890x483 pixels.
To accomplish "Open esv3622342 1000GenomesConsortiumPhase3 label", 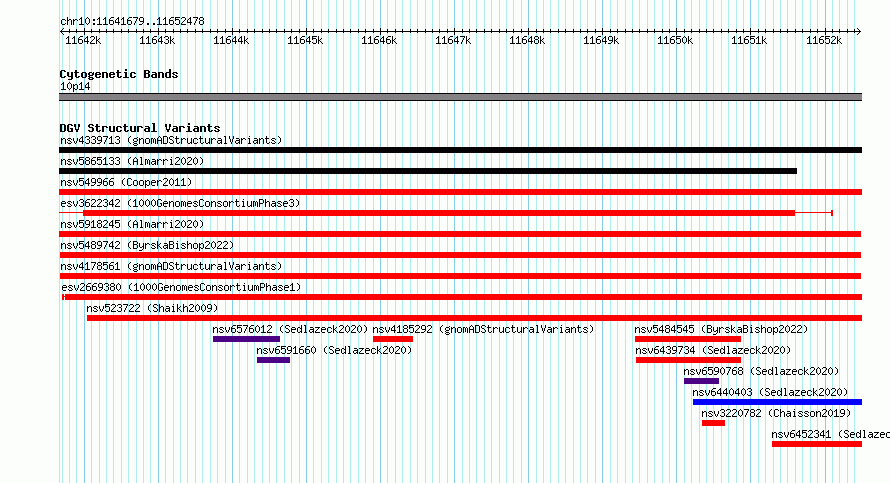I will pos(180,203).
